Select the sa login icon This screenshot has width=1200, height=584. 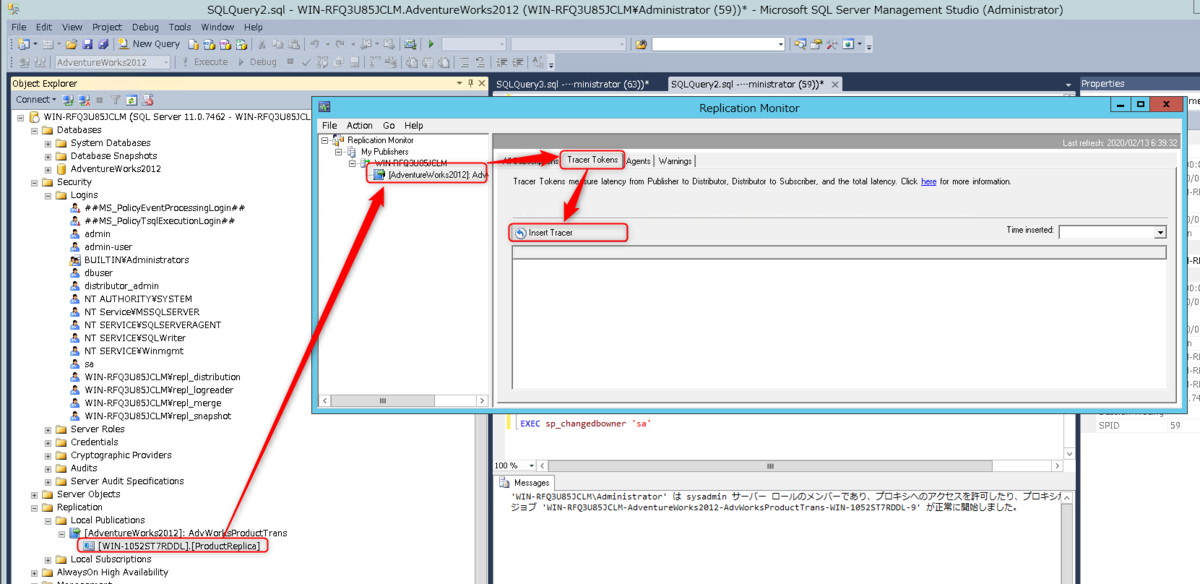click(x=75, y=363)
